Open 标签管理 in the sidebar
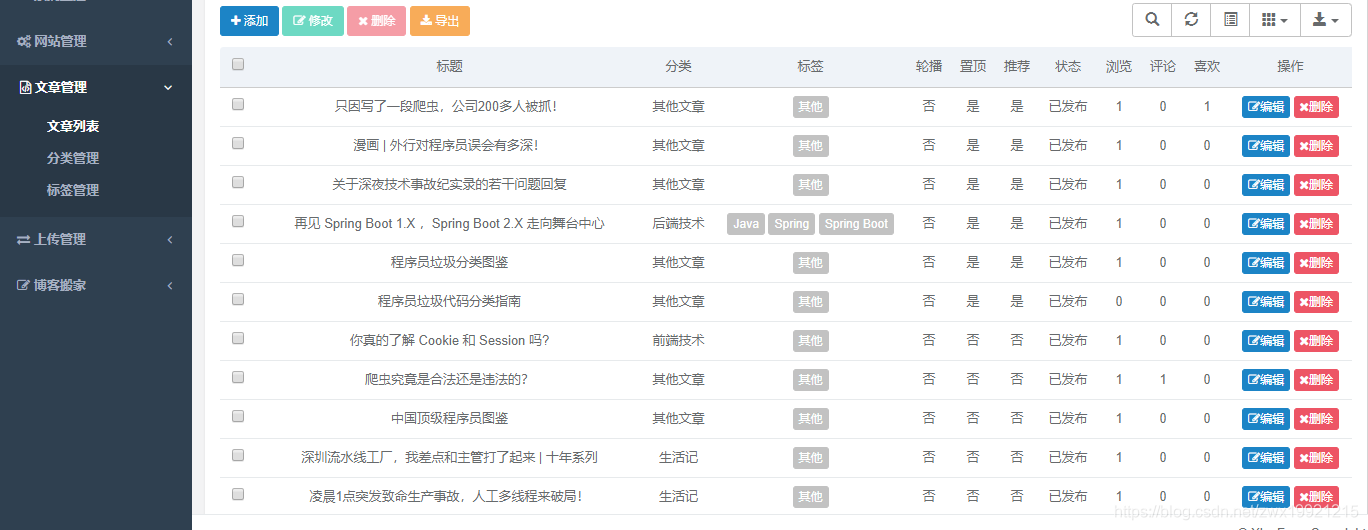Image resolution: width=1368 pixels, height=530 pixels. pos(73,190)
